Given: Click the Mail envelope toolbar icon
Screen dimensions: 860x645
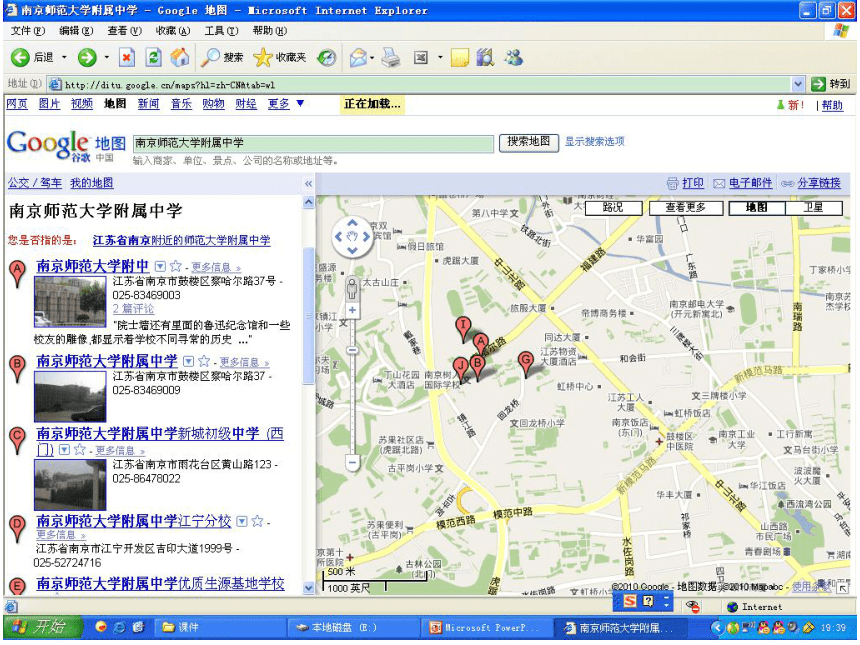Looking at the screenshot, I should pyautogui.click(x=358, y=57).
